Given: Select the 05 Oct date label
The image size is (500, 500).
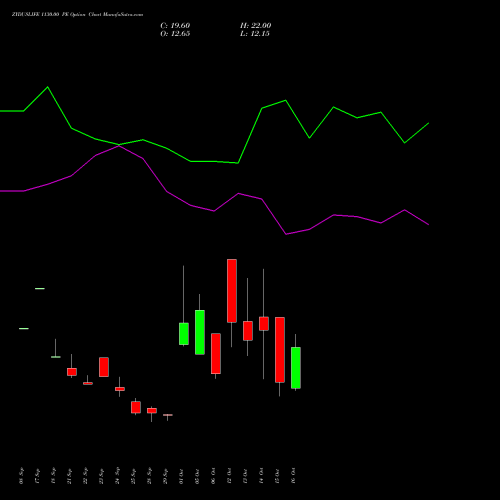Looking at the screenshot, I should coord(198,476).
